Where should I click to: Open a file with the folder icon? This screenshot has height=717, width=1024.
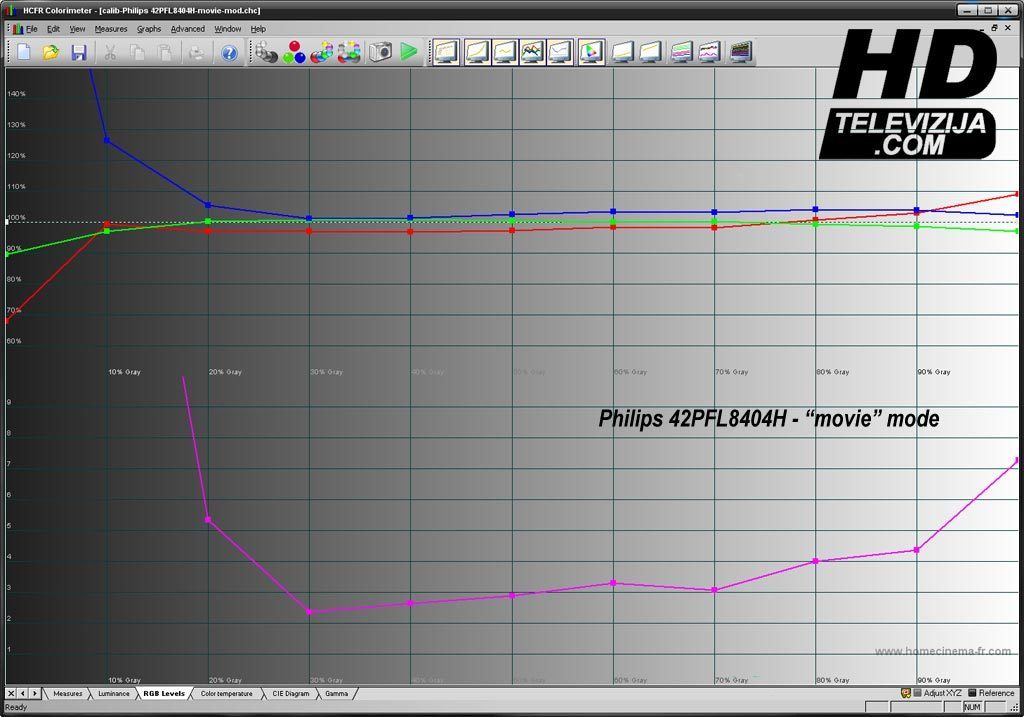pyautogui.click(x=51, y=52)
